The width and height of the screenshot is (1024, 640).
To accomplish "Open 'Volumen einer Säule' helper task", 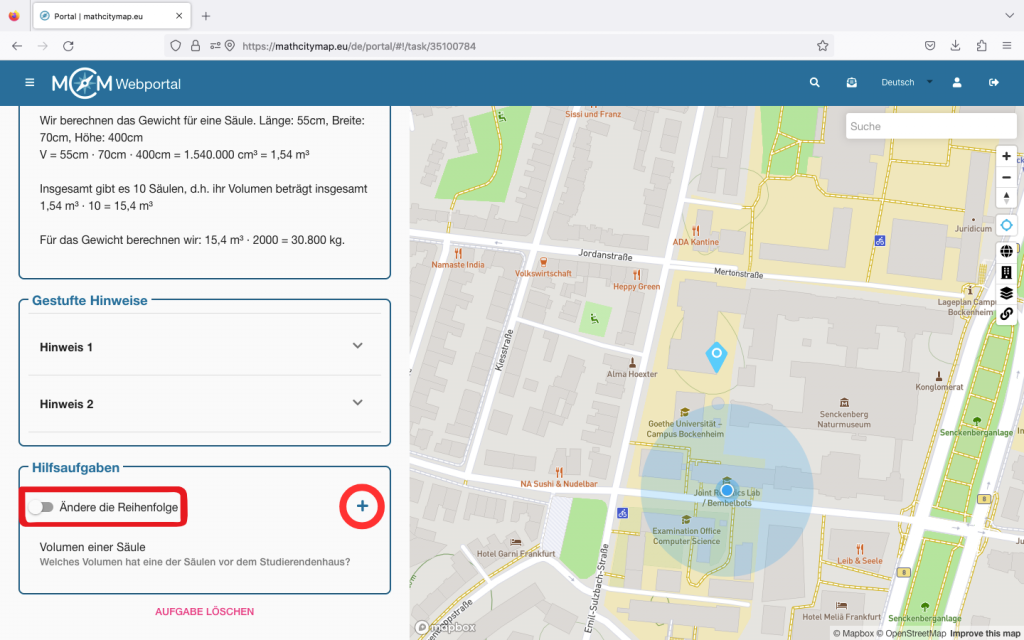I will [x=93, y=547].
